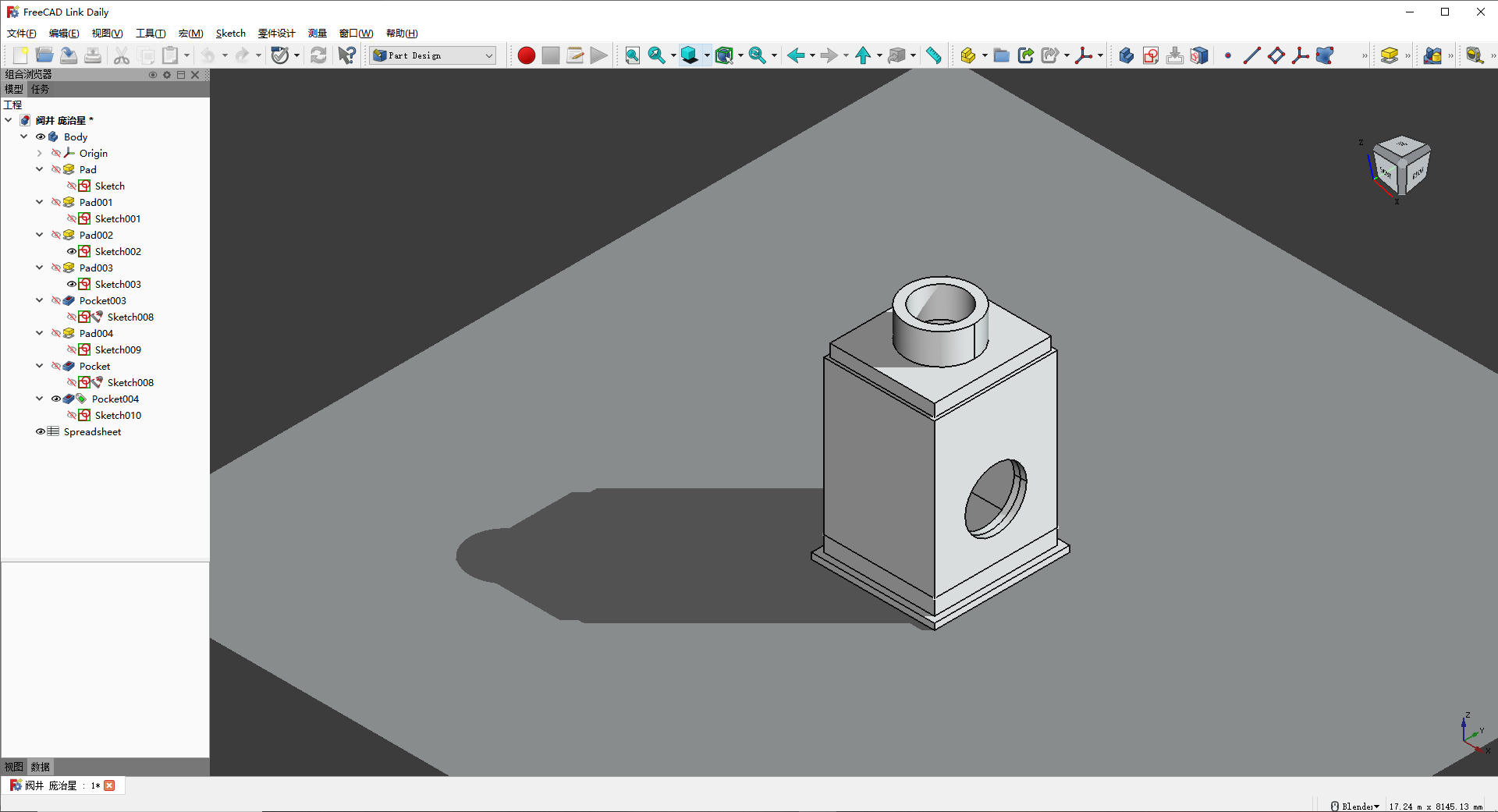Click the Refresh recompute icon

point(318,55)
